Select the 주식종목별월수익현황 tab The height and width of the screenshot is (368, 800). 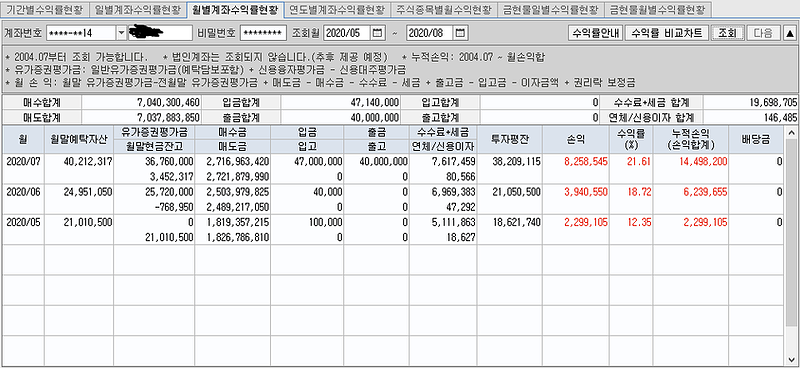coord(443,10)
